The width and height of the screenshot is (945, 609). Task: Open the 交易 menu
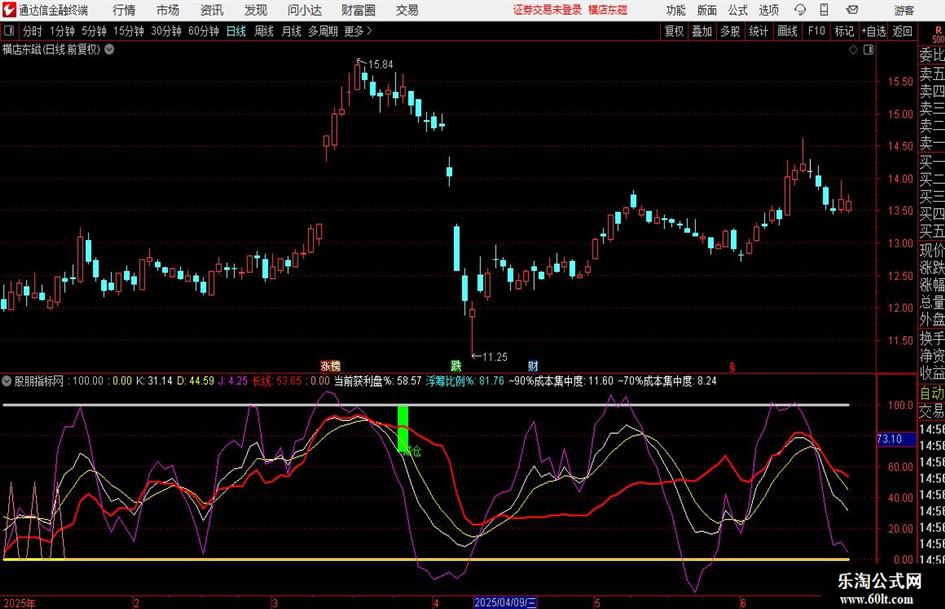coord(407,10)
